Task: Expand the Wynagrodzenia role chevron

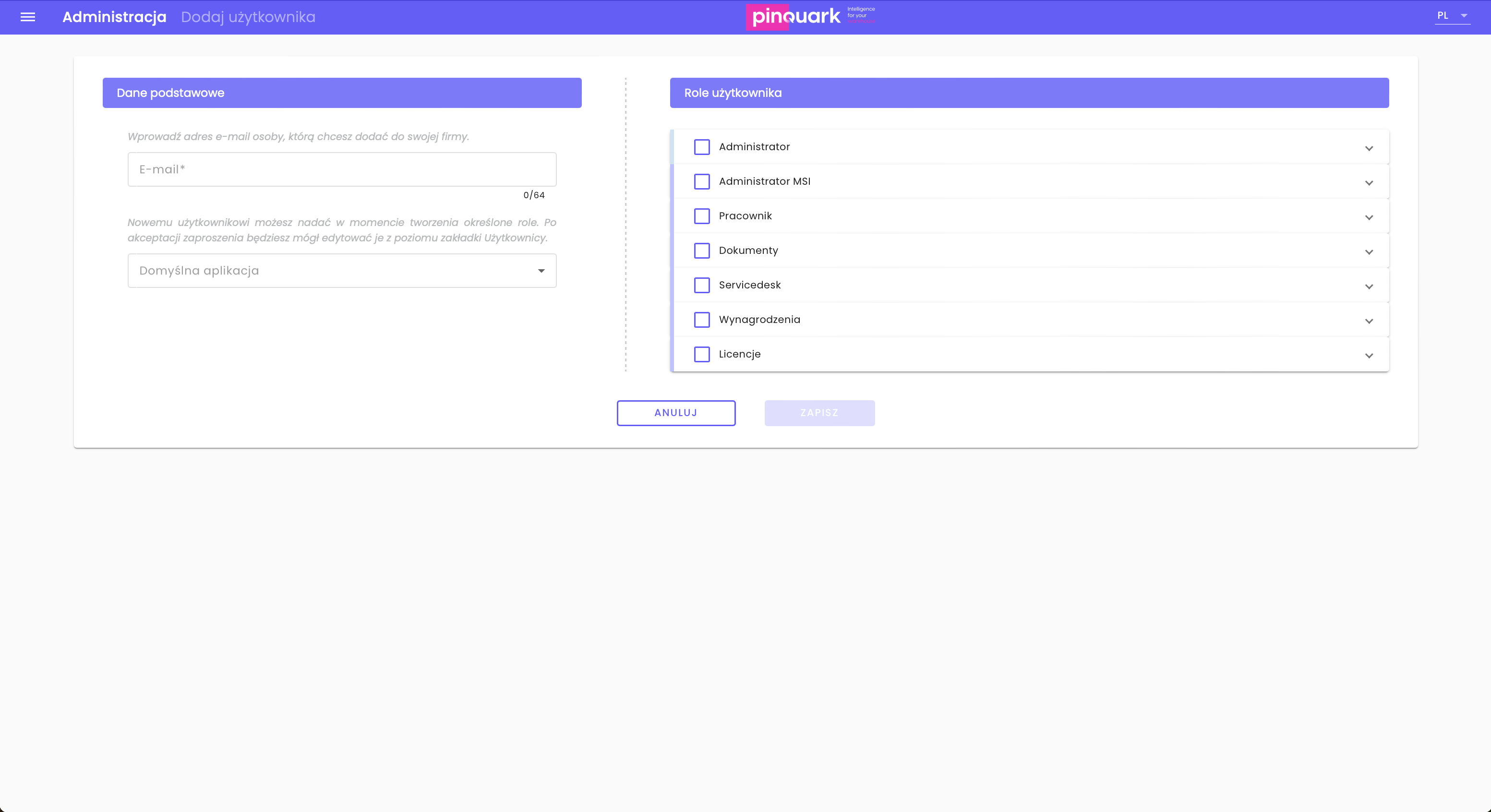Action: tap(1369, 321)
